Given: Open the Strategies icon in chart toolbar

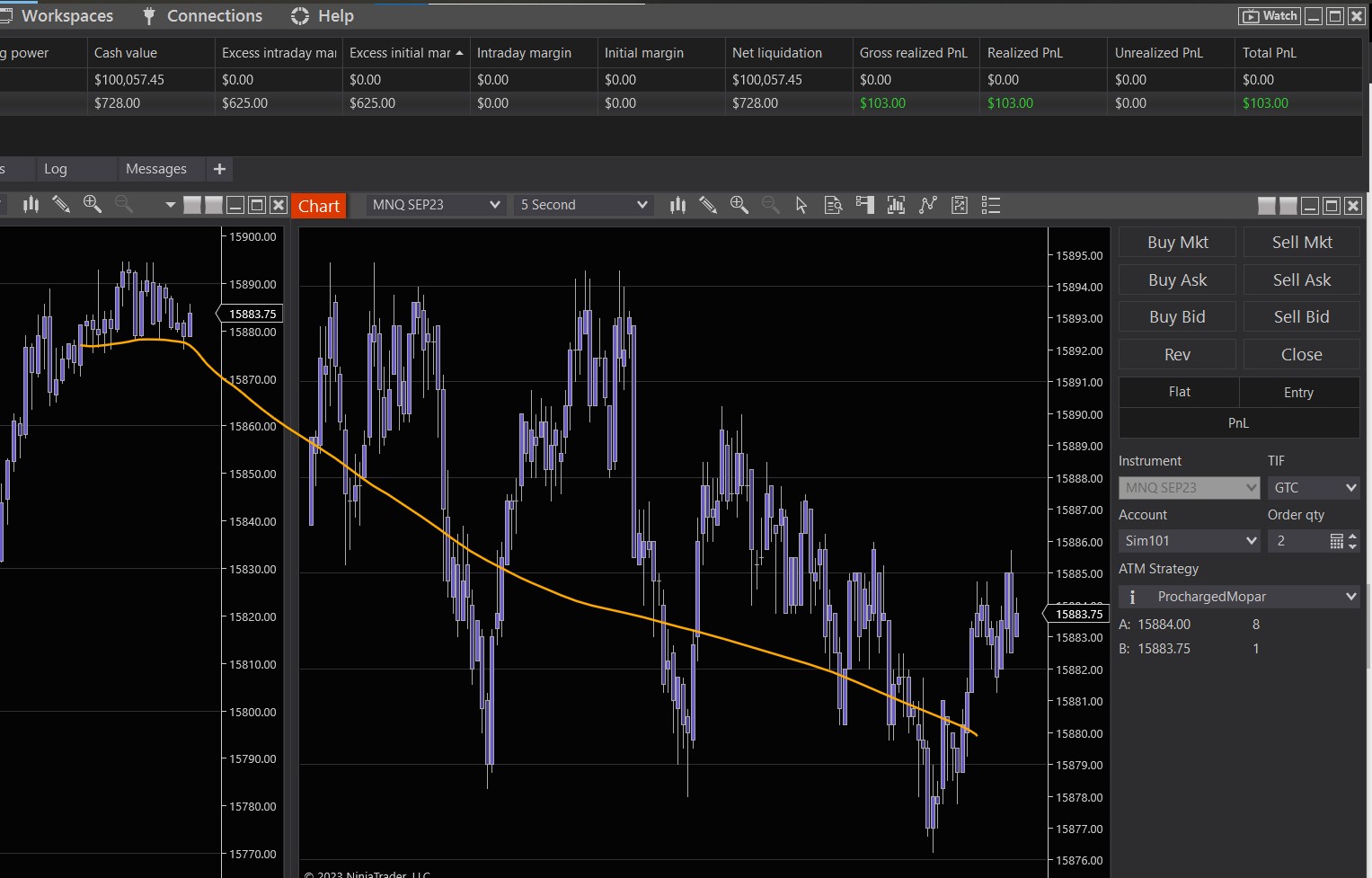Looking at the screenshot, I should [928, 206].
